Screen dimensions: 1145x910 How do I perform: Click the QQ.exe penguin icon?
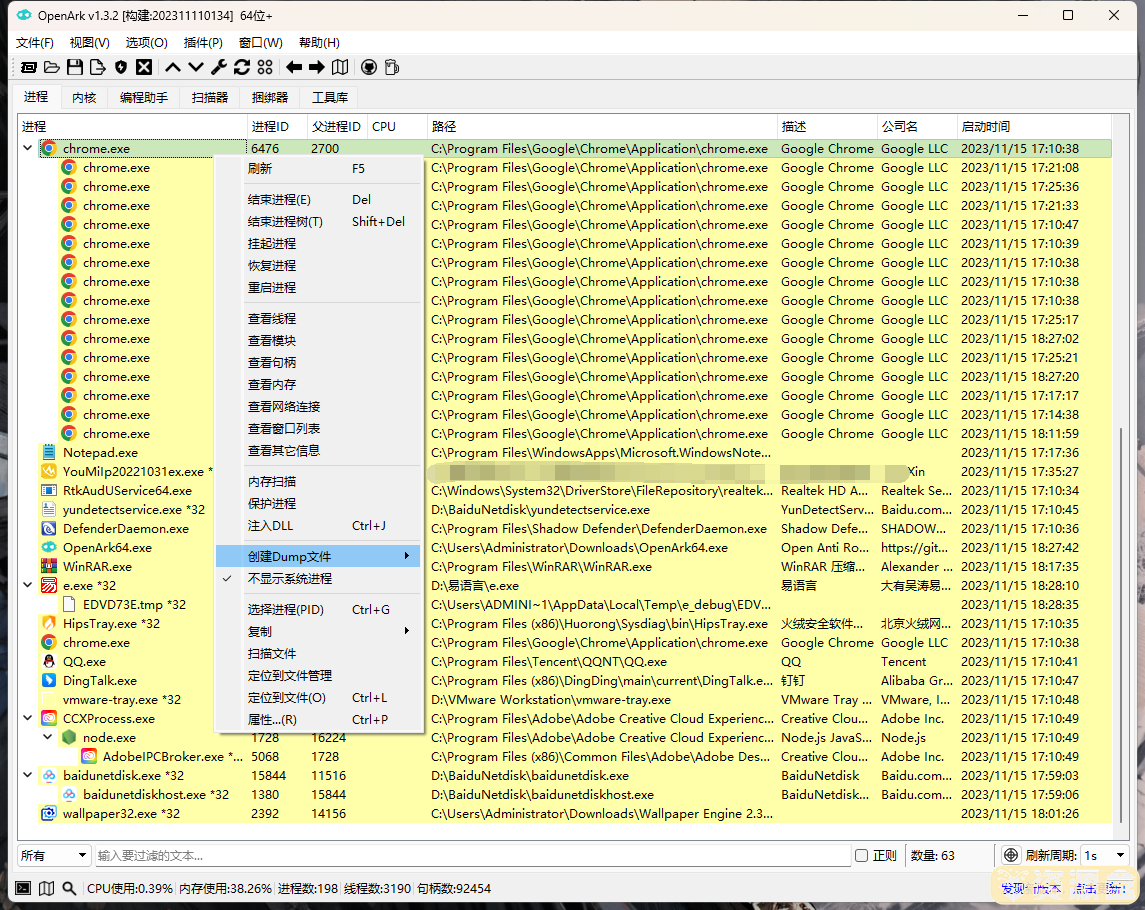pos(49,662)
